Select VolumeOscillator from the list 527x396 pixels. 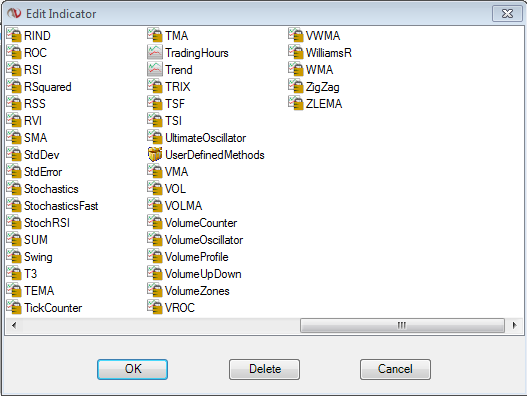point(204,240)
